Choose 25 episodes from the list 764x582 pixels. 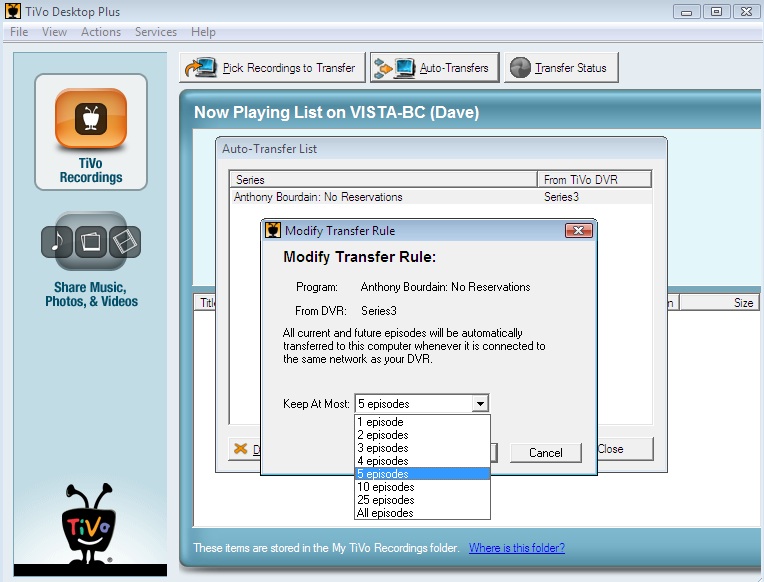pyautogui.click(x=422, y=500)
